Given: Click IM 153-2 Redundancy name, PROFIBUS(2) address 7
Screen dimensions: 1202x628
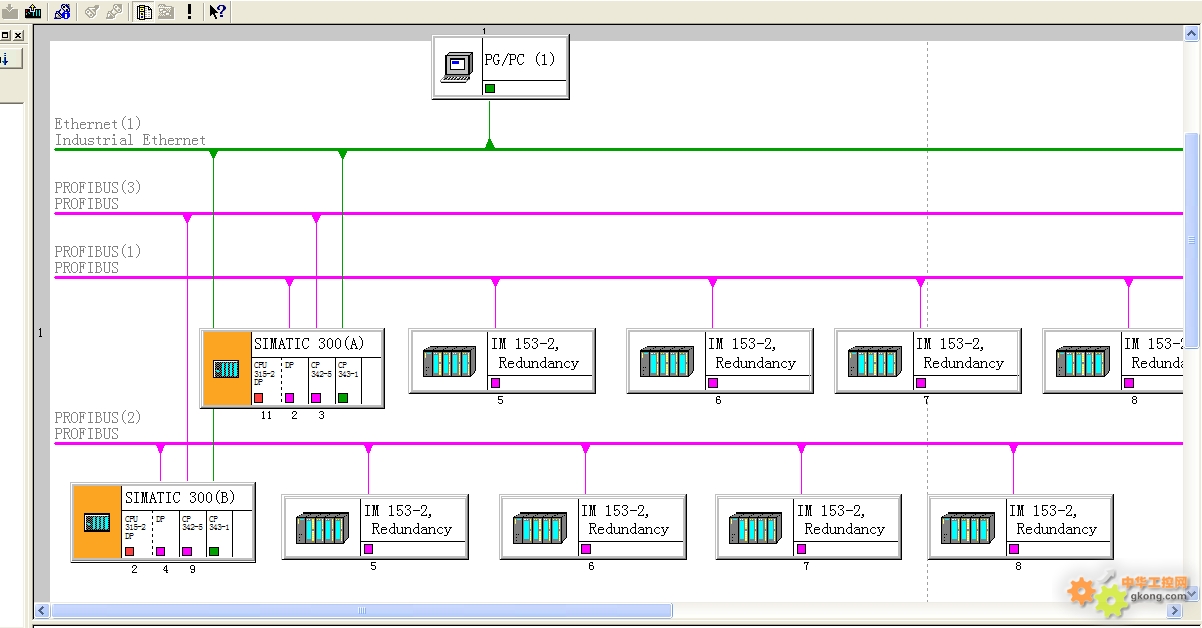Looking at the screenshot, I should click(841, 519).
